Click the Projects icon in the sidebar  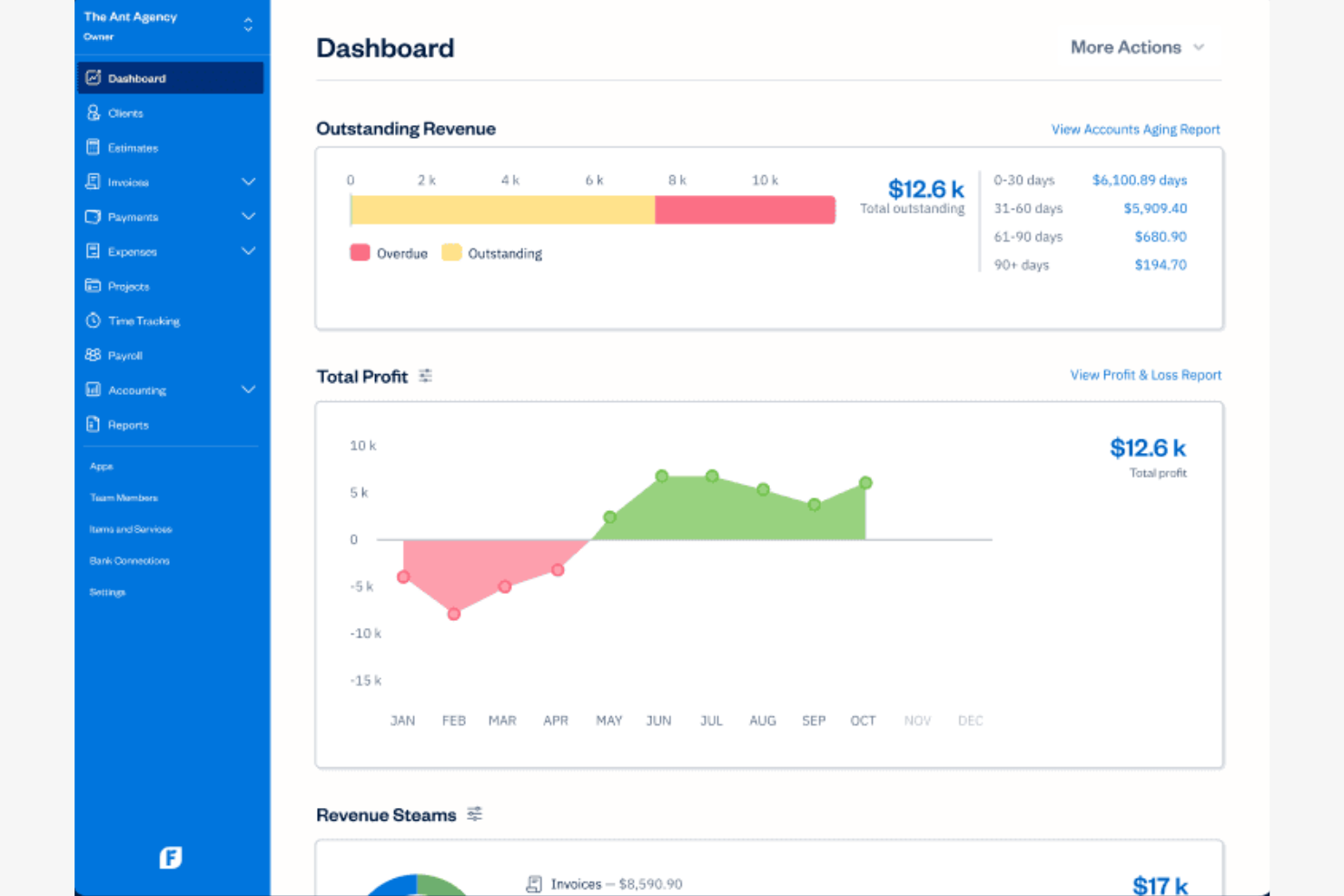pos(94,285)
